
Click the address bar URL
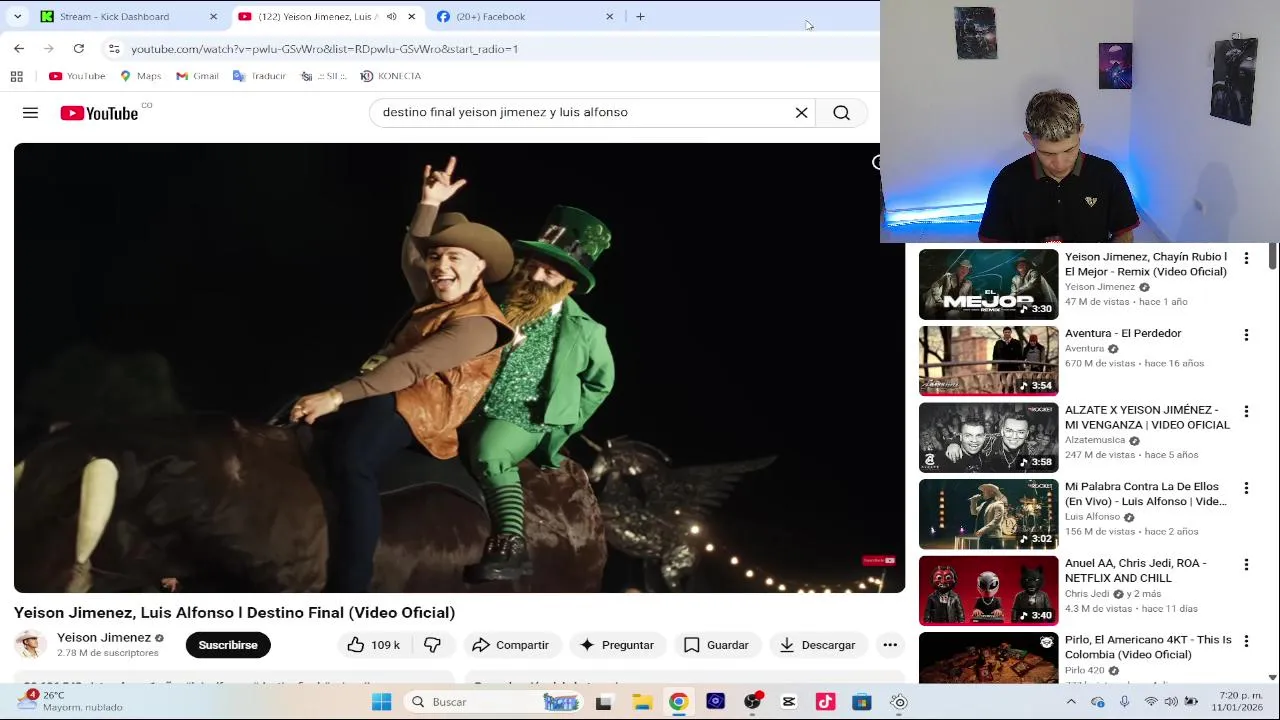(324, 49)
